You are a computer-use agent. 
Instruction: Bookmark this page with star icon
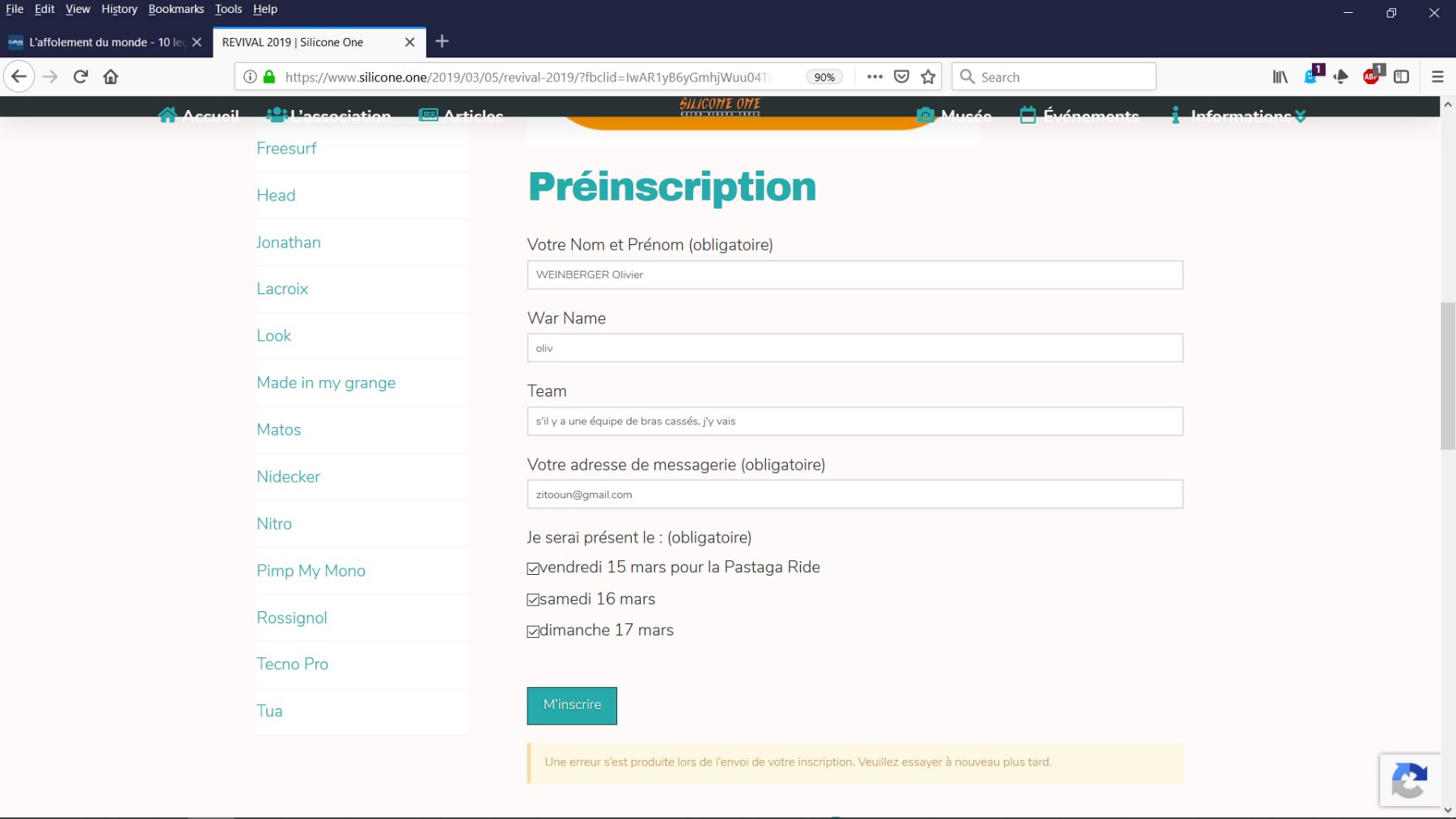click(x=928, y=77)
